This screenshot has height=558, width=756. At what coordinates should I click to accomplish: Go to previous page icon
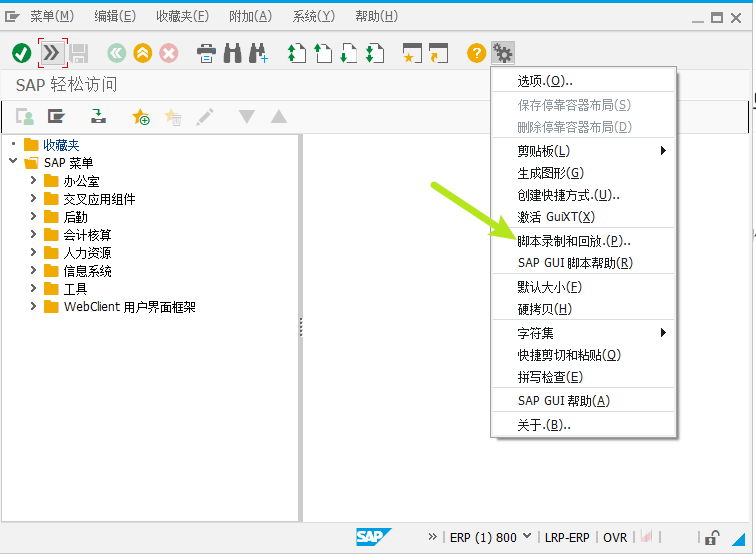coord(323,53)
